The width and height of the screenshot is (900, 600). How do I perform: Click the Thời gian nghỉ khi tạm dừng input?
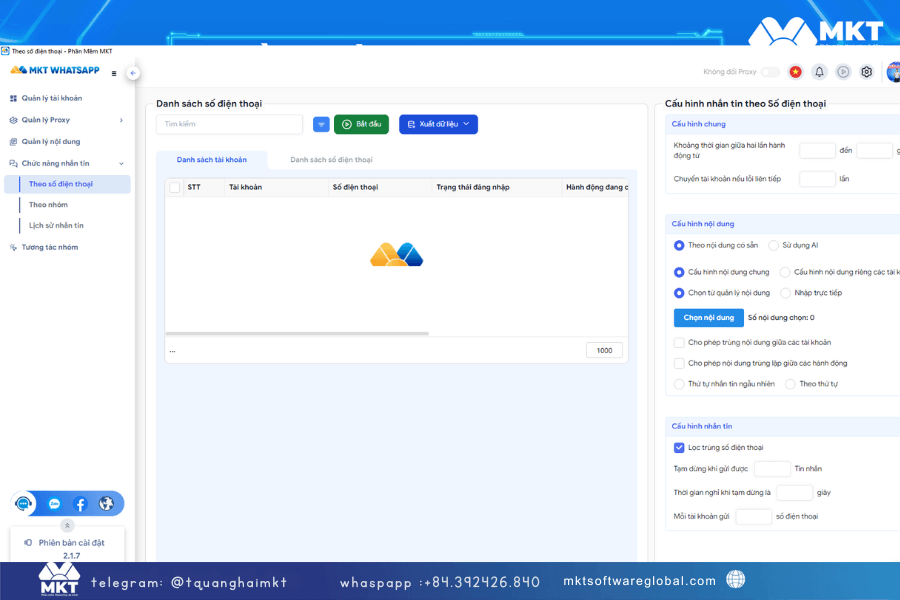pos(794,493)
